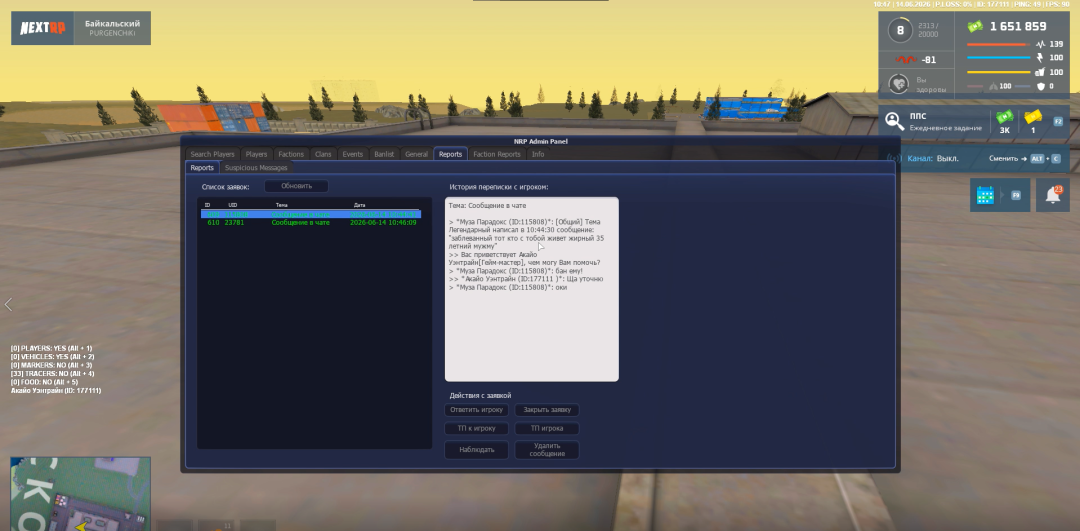
Task: Click the FOOD: NO (Alt + 5) line
Action: coord(45,382)
